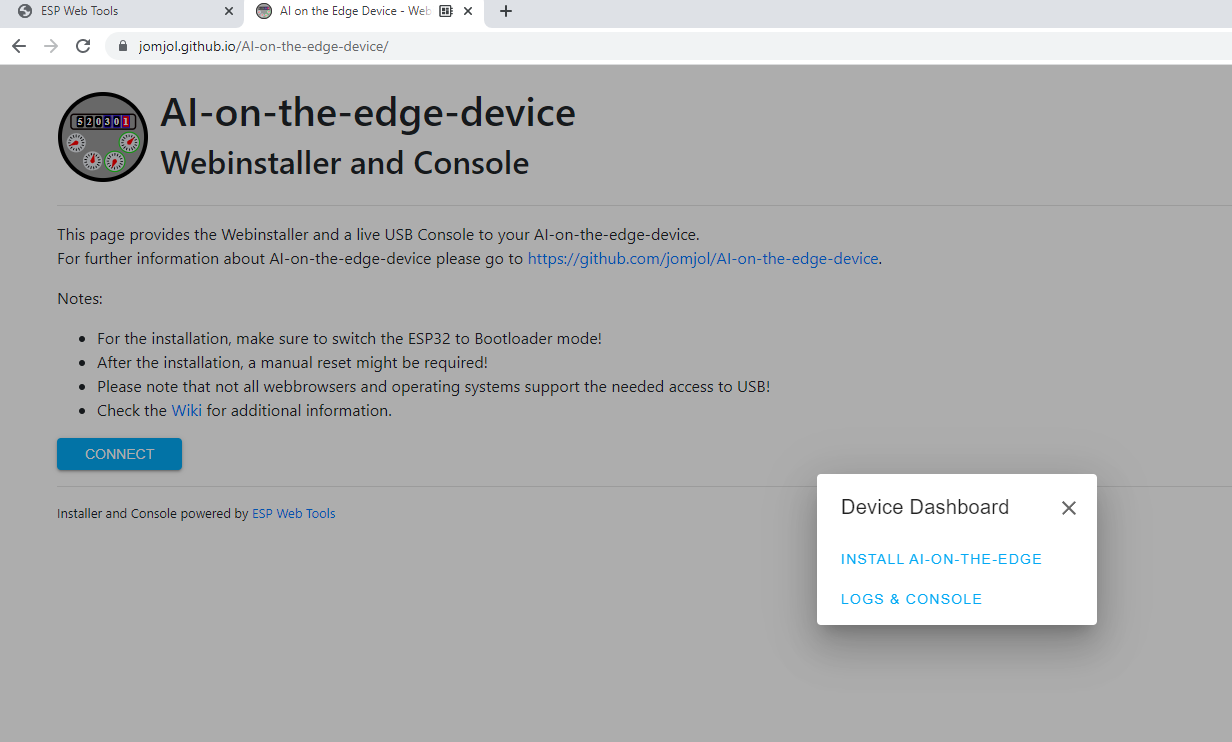The width and height of the screenshot is (1232, 742).
Task: Go back to previous page
Action: point(19,46)
